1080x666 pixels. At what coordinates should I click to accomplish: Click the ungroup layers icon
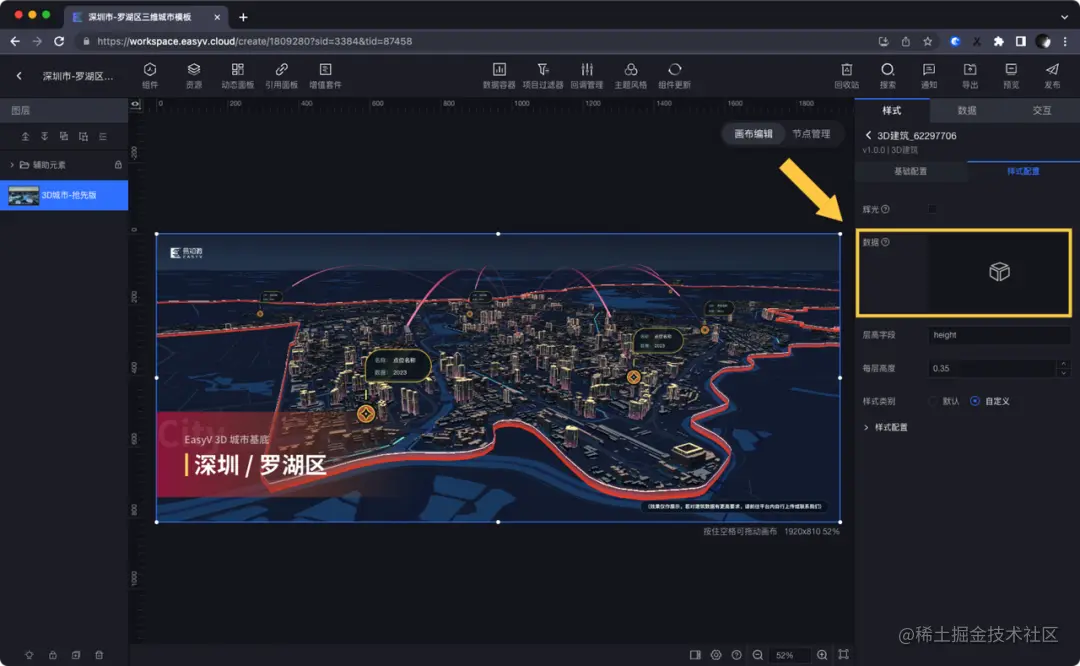(x=83, y=136)
